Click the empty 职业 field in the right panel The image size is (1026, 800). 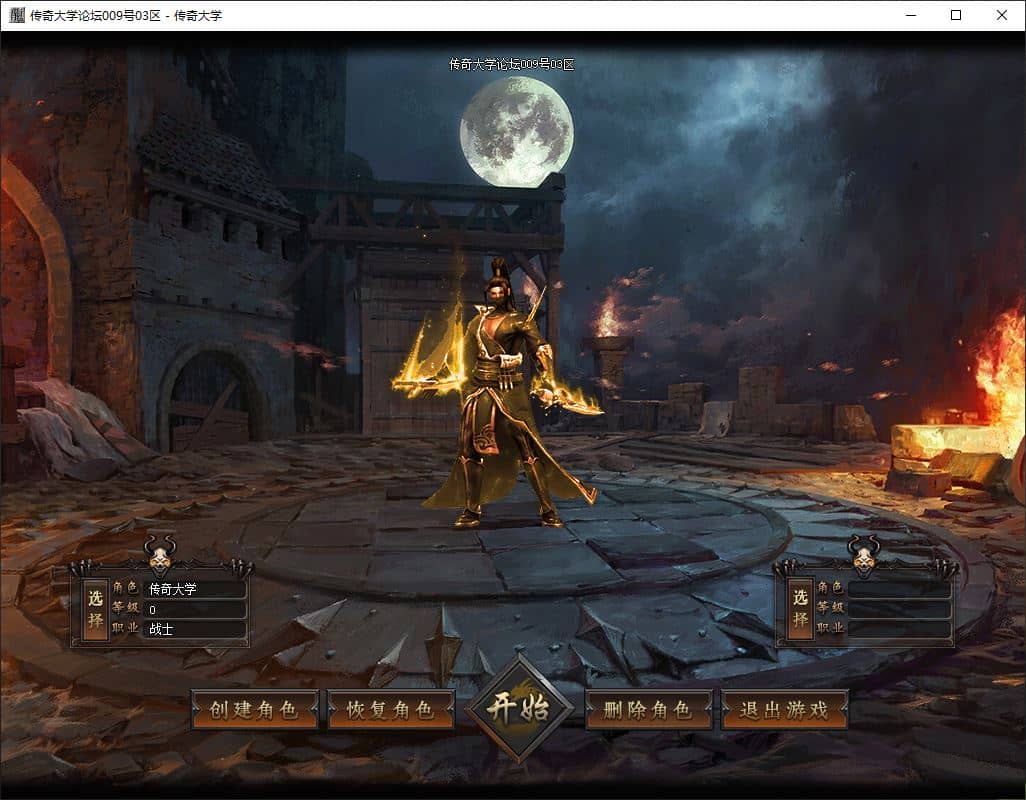coord(899,629)
